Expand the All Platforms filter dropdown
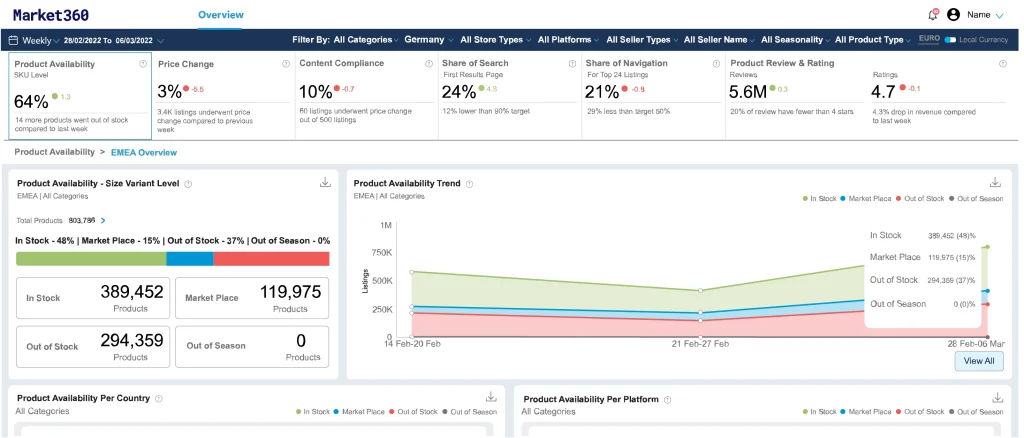Image resolution: width=1024 pixels, height=438 pixels. (568, 40)
